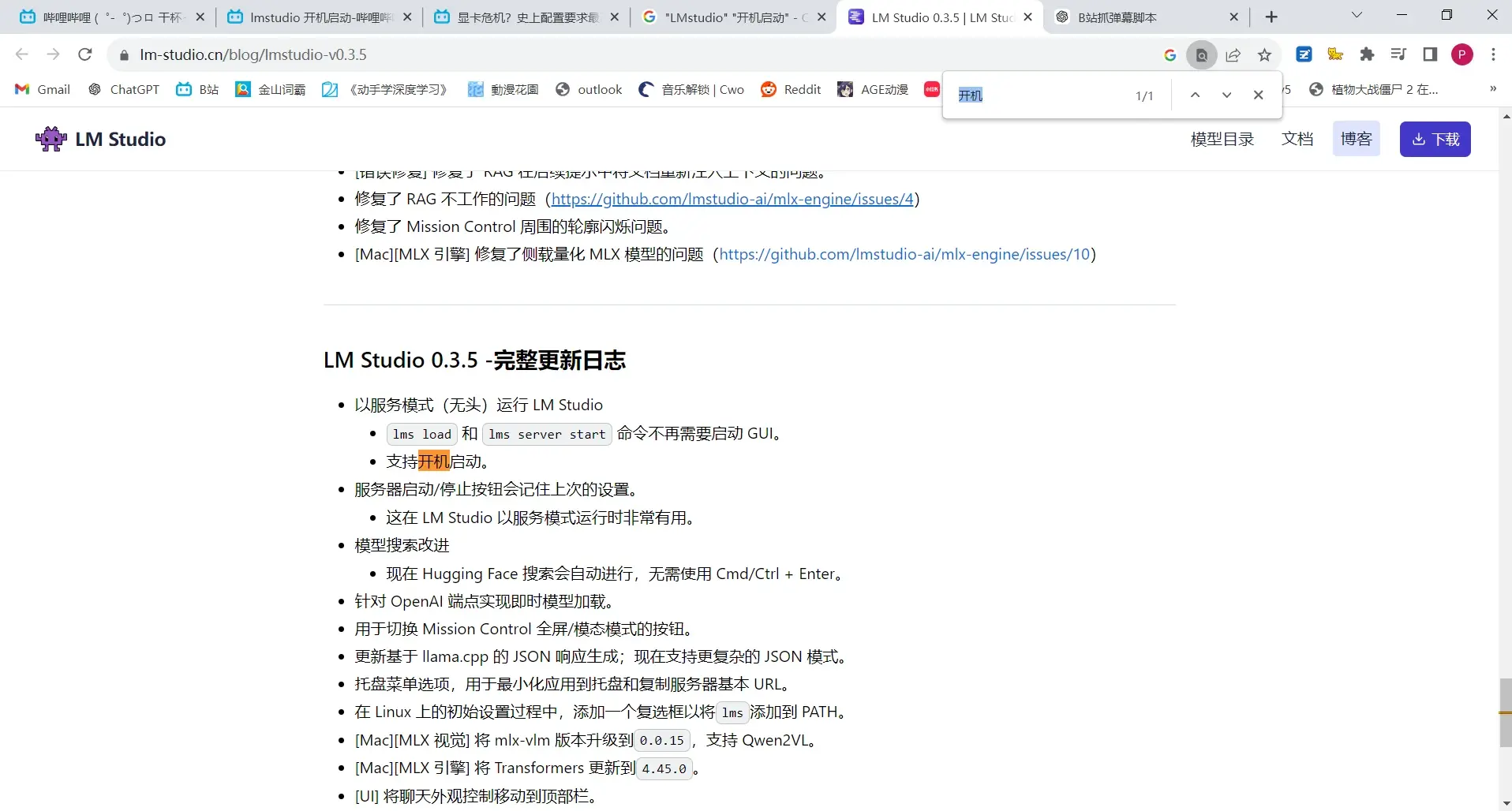Open the 文档 navigation item
The width and height of the screenshot is (1512, 811).
coord(1297,140)
